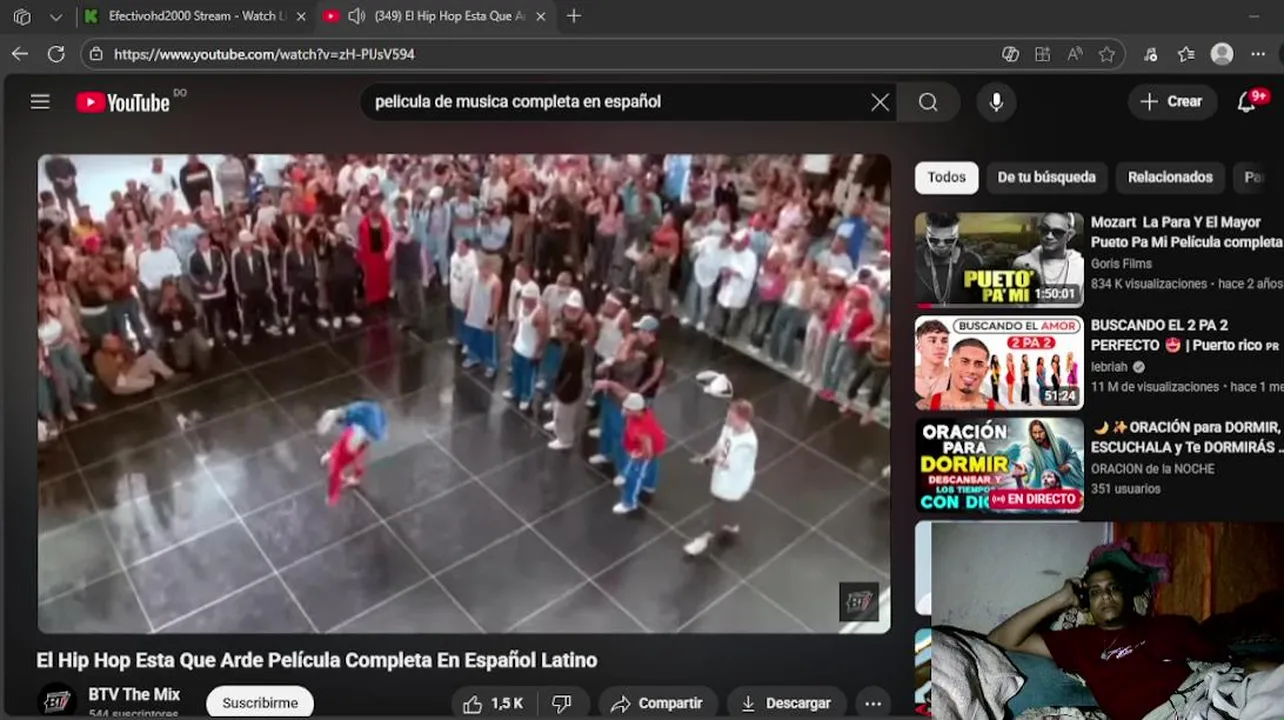The image size is (1284, 720).
Task: Select the Relacionados chip
Action: click(1170, 177)
